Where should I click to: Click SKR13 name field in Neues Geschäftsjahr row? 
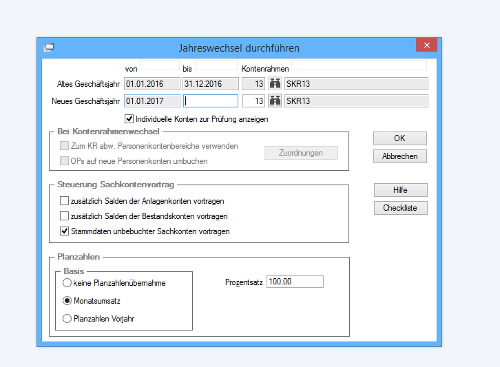coord(356,101)
